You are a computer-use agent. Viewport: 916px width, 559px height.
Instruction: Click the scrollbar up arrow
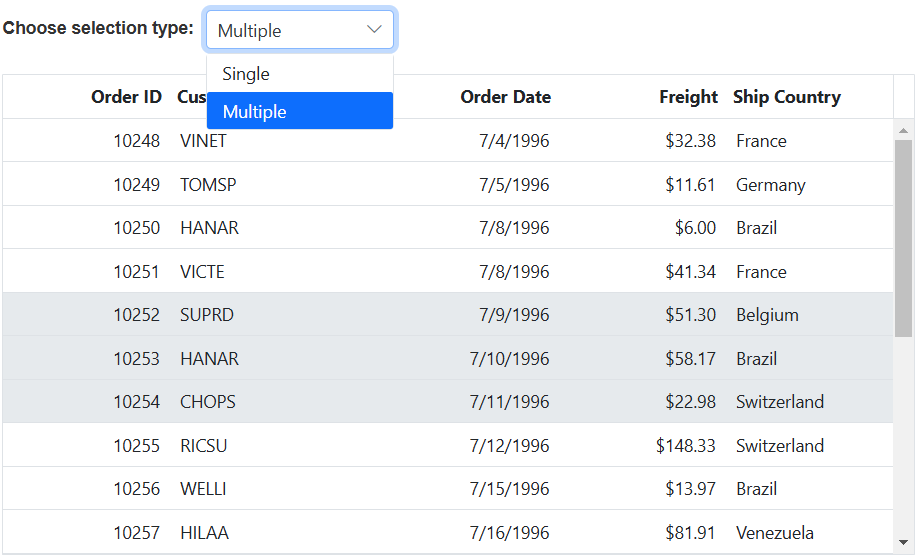tap(903, 128)
